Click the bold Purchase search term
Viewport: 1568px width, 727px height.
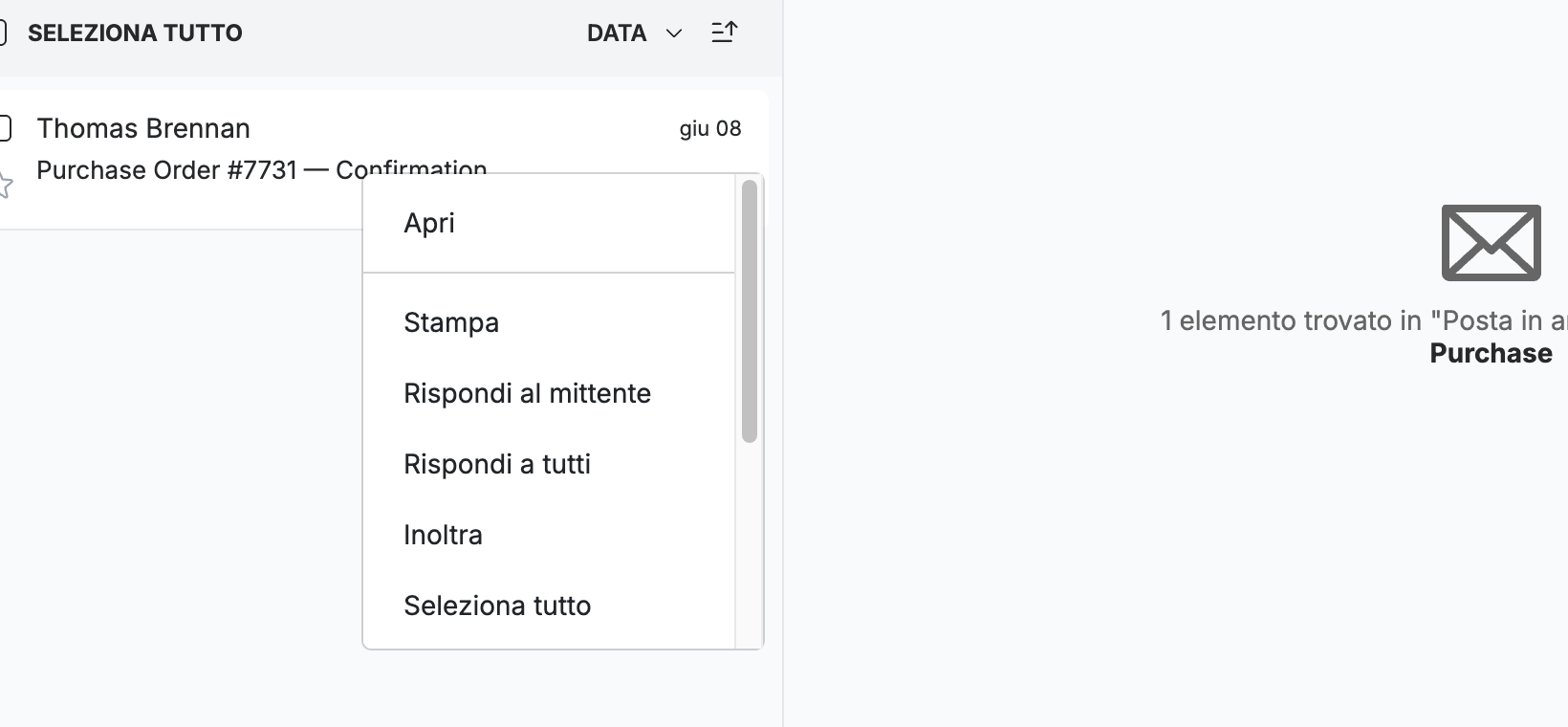pyautogui.click(x=1491, y=353)
